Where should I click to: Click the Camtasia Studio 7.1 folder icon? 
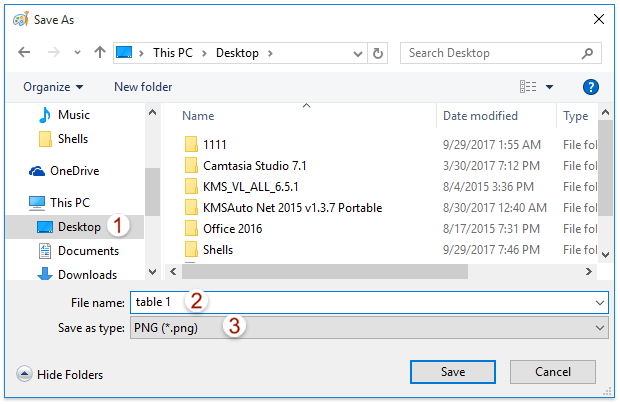point(191,165)
